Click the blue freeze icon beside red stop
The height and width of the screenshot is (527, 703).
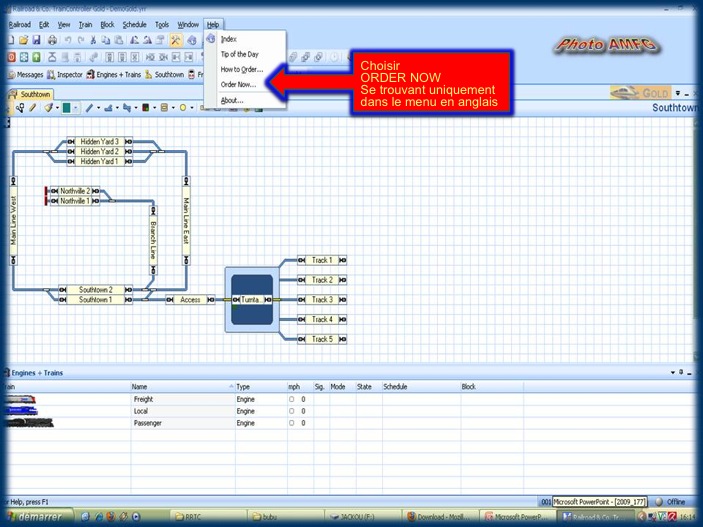point(24,57)
